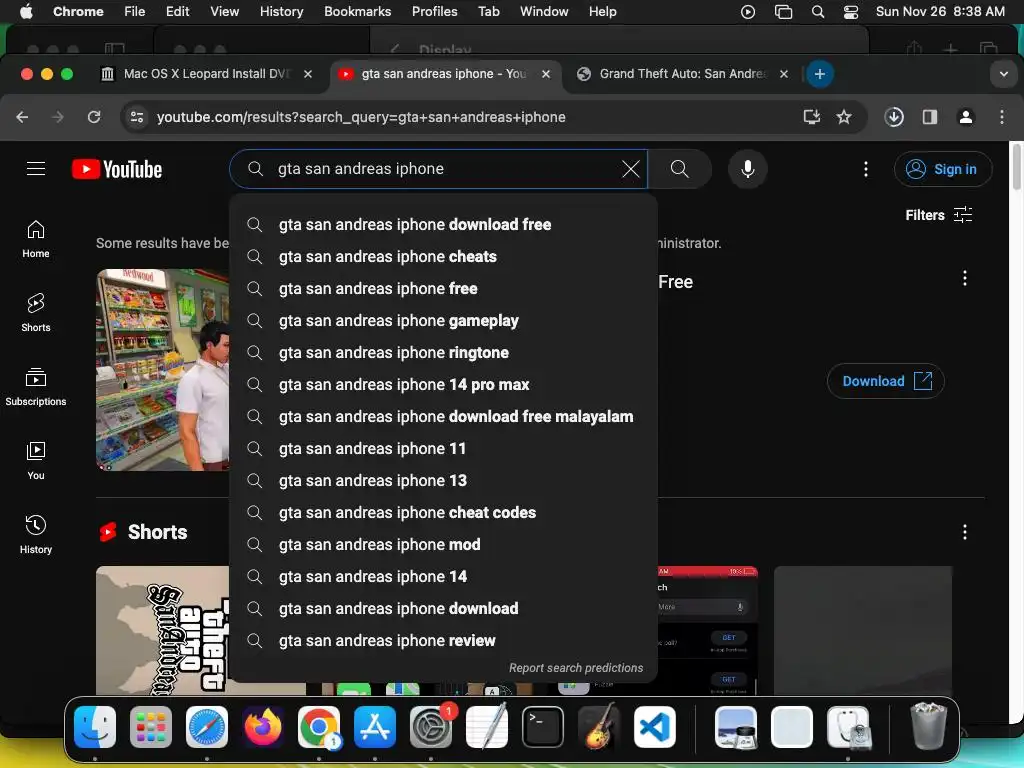Open the convenience store video thumbnail

tap(163, 370)
